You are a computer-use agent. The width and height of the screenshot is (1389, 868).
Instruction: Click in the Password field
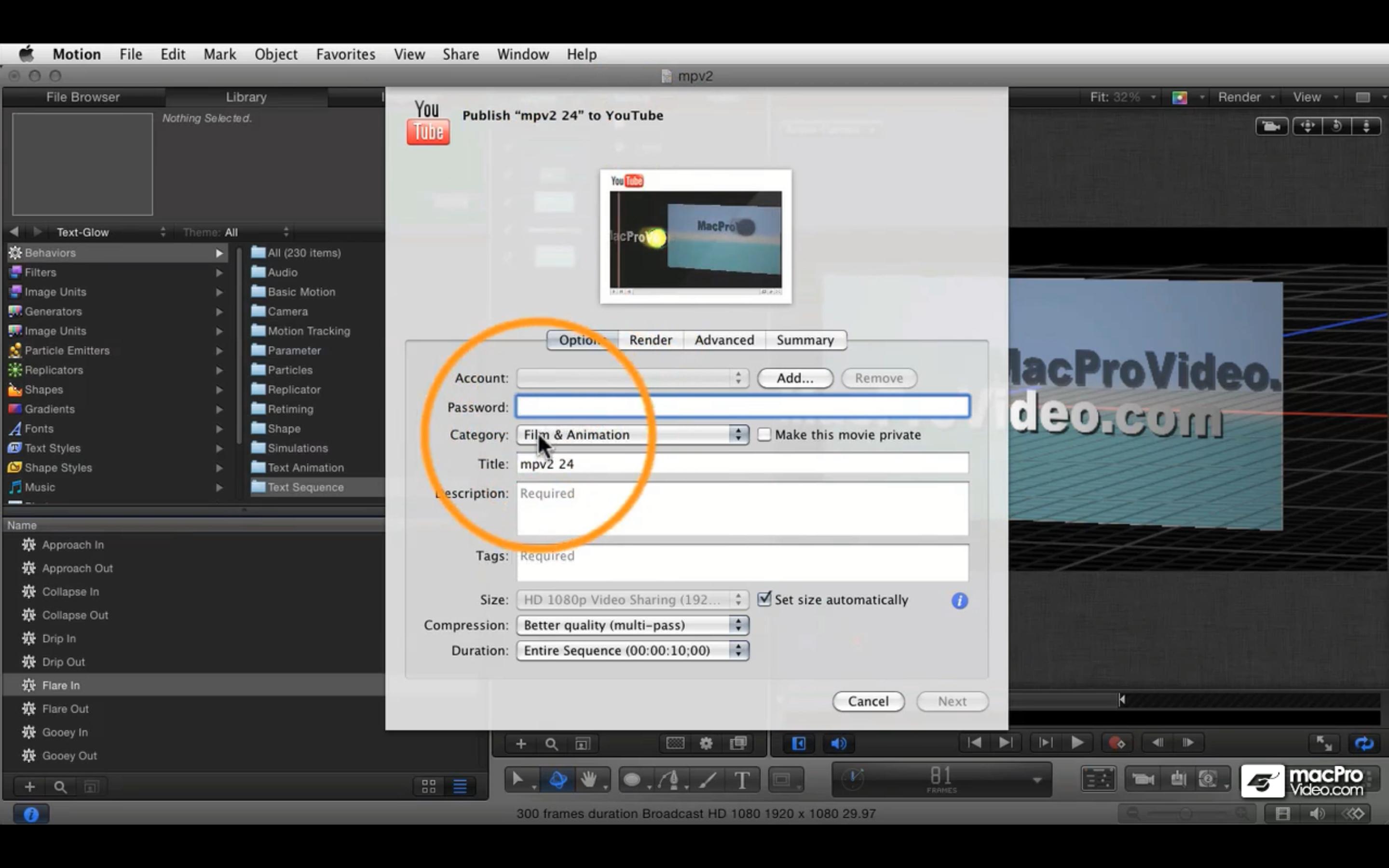[743, 406]
